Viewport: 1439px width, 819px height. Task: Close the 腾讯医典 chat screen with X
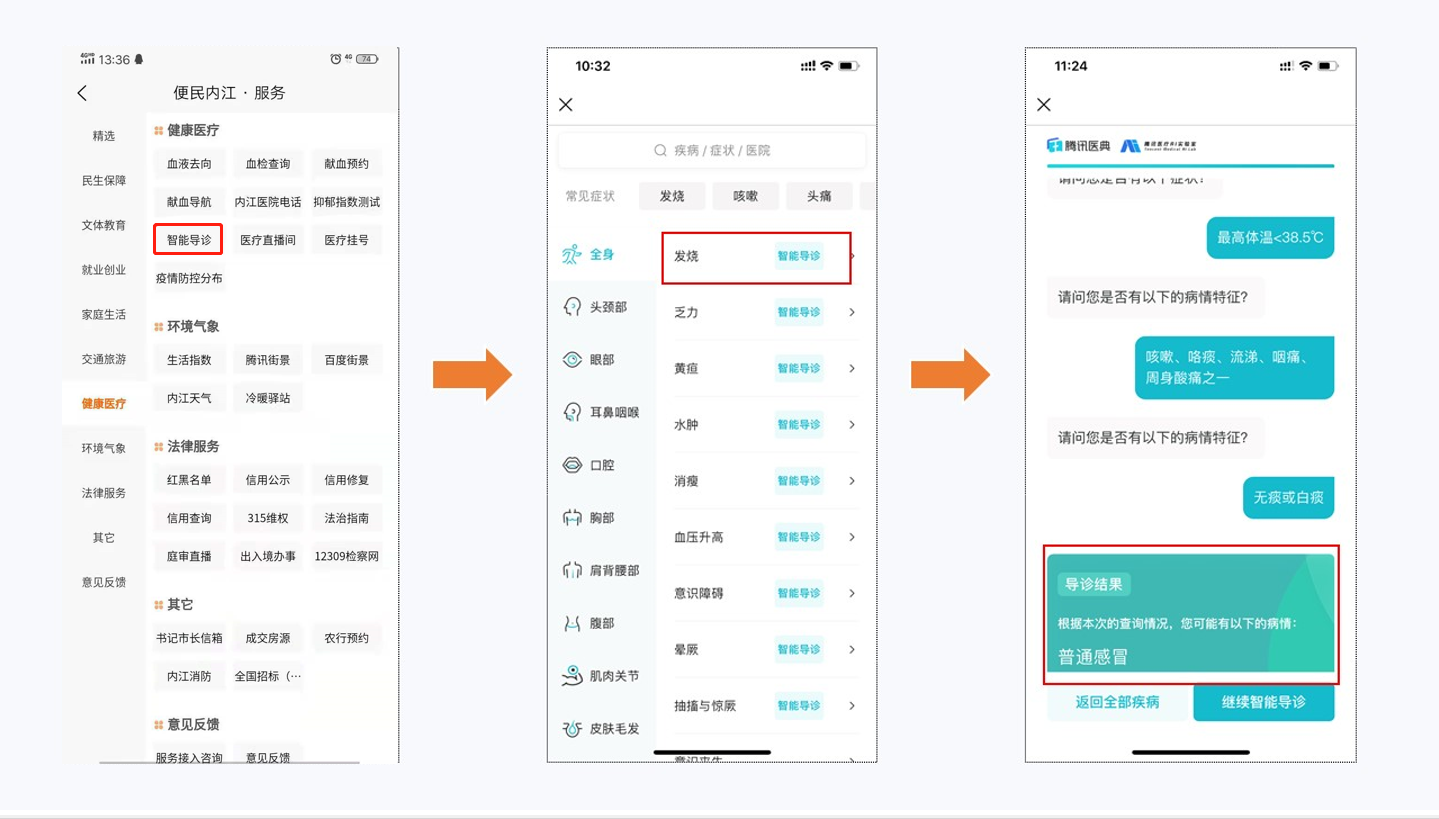[1044, 105]
